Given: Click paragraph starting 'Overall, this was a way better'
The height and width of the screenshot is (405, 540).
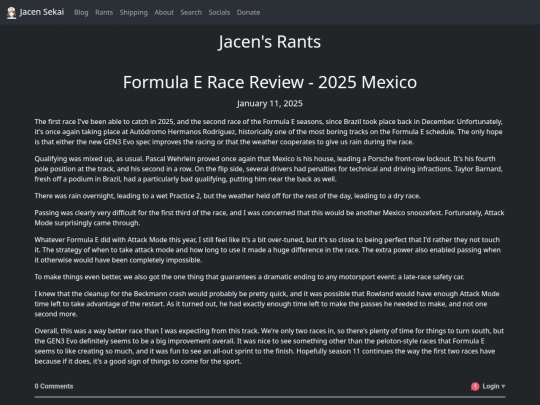Looking at the screenshot, I should [270, 346].
